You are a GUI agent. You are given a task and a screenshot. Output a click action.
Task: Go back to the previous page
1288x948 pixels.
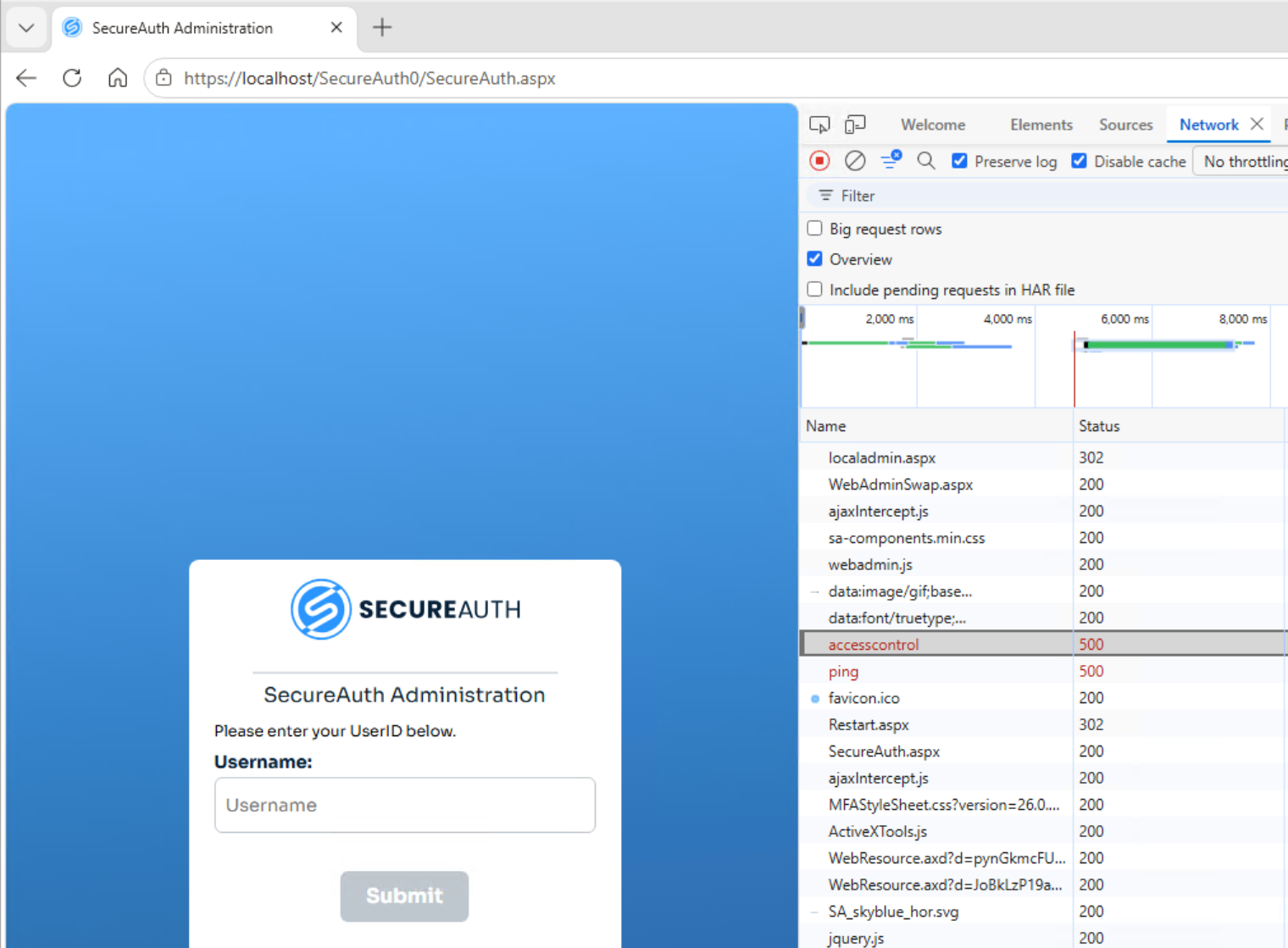pos(26,78)
